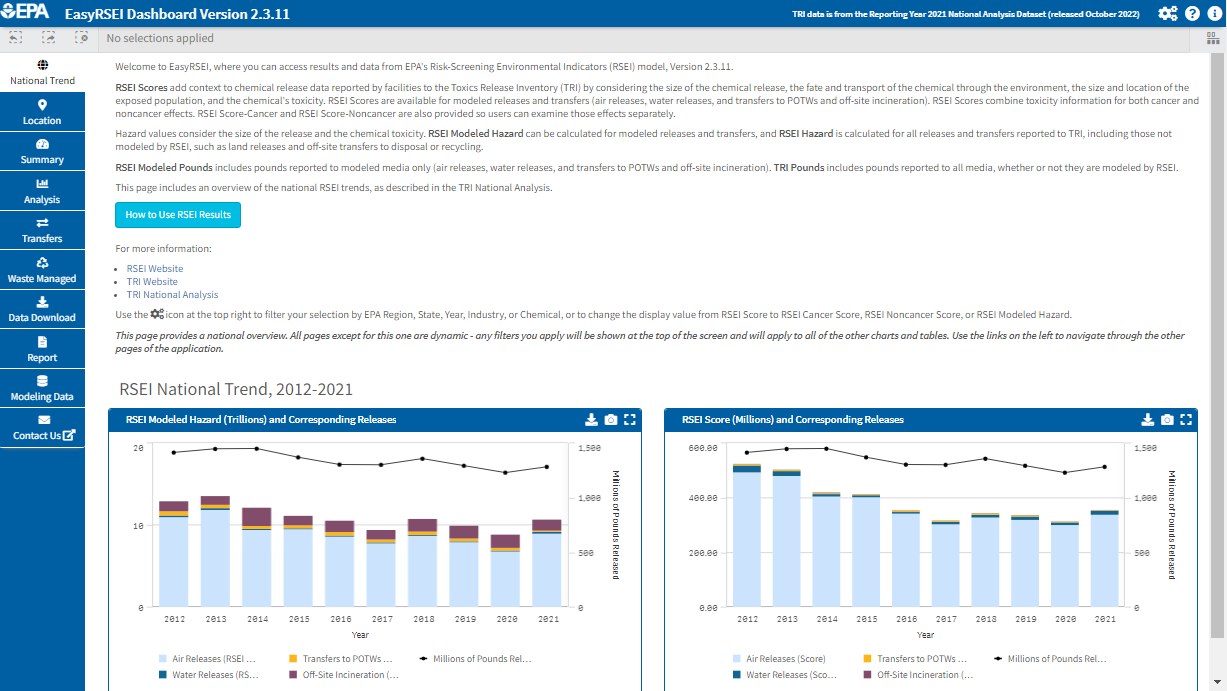Screen dimensions: 1227x691
Task: Open the info icon in header
Action: click(x=1214, y=13)
